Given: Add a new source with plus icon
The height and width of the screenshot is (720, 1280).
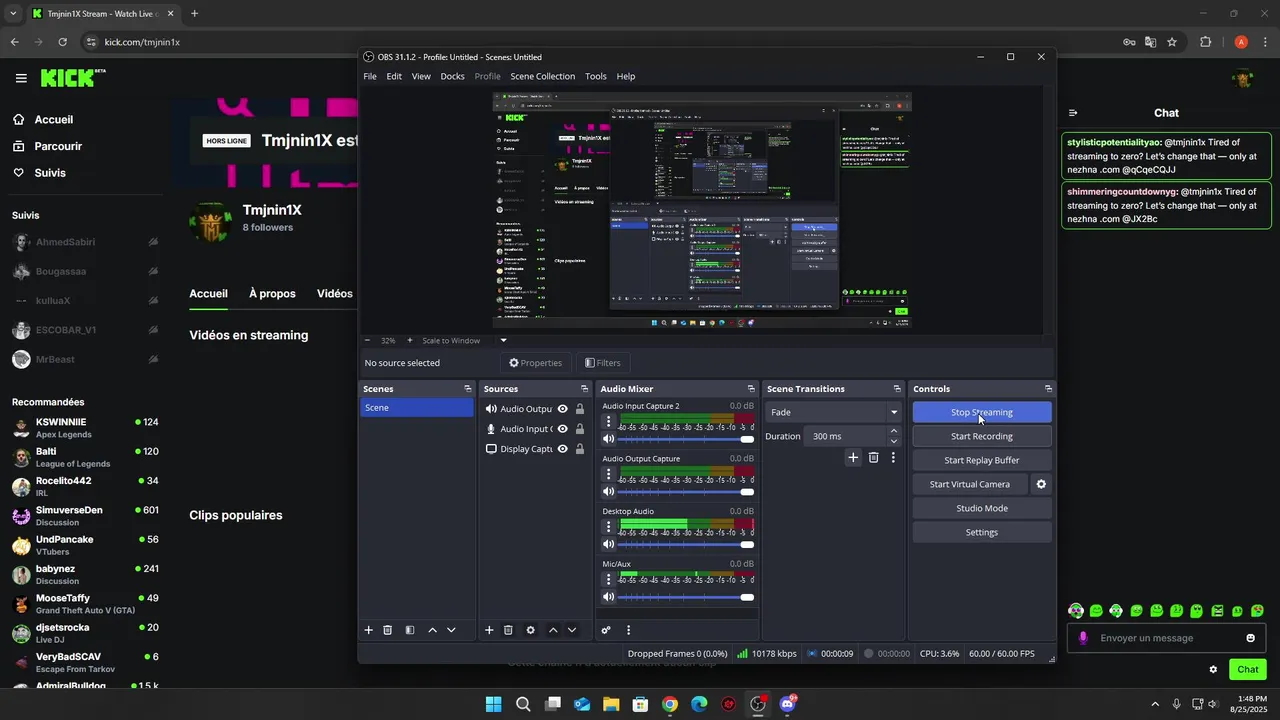Looking at the screenshot, I should point(489,630).
